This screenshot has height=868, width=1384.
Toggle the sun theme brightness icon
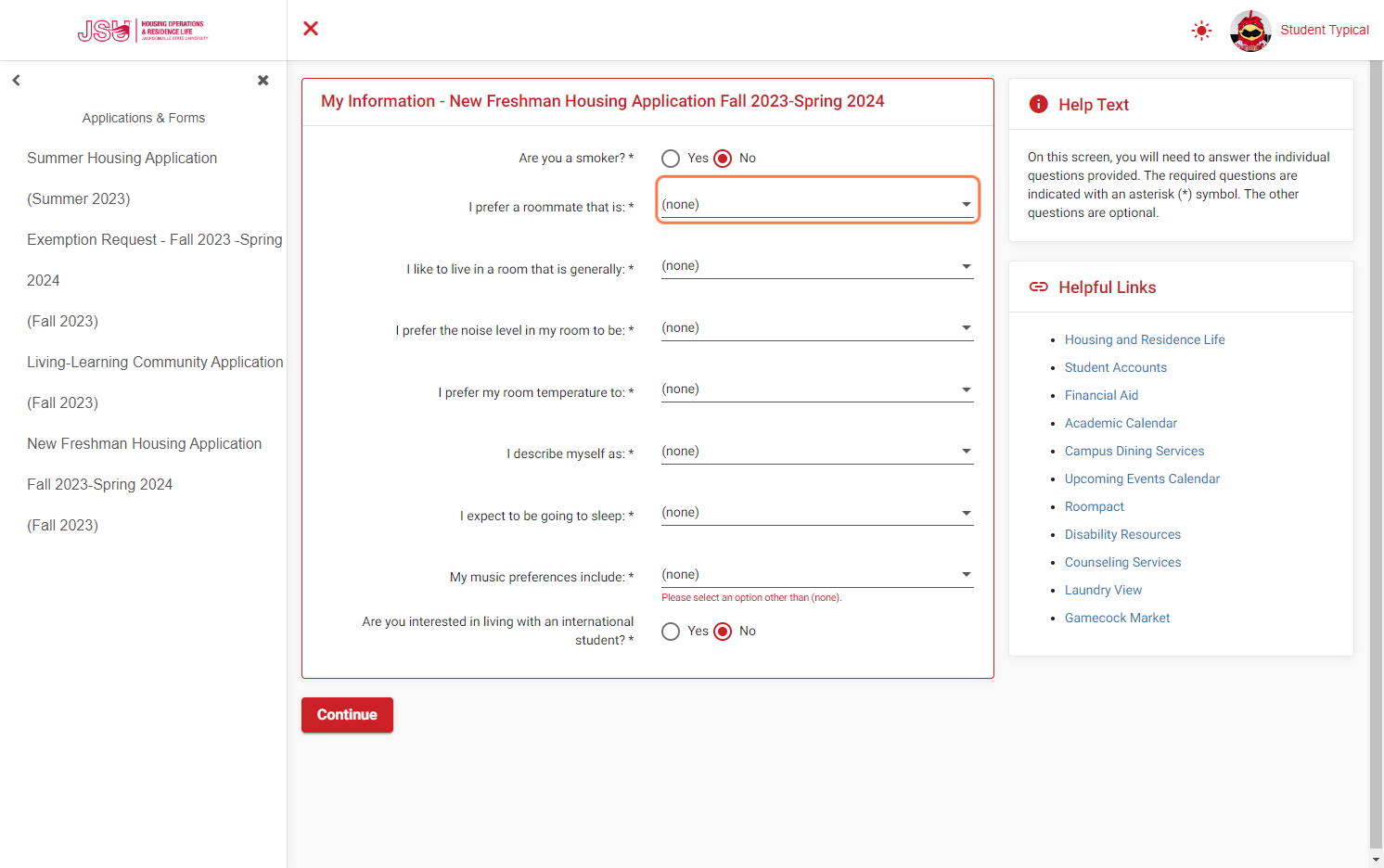[x=1201, y=31]
